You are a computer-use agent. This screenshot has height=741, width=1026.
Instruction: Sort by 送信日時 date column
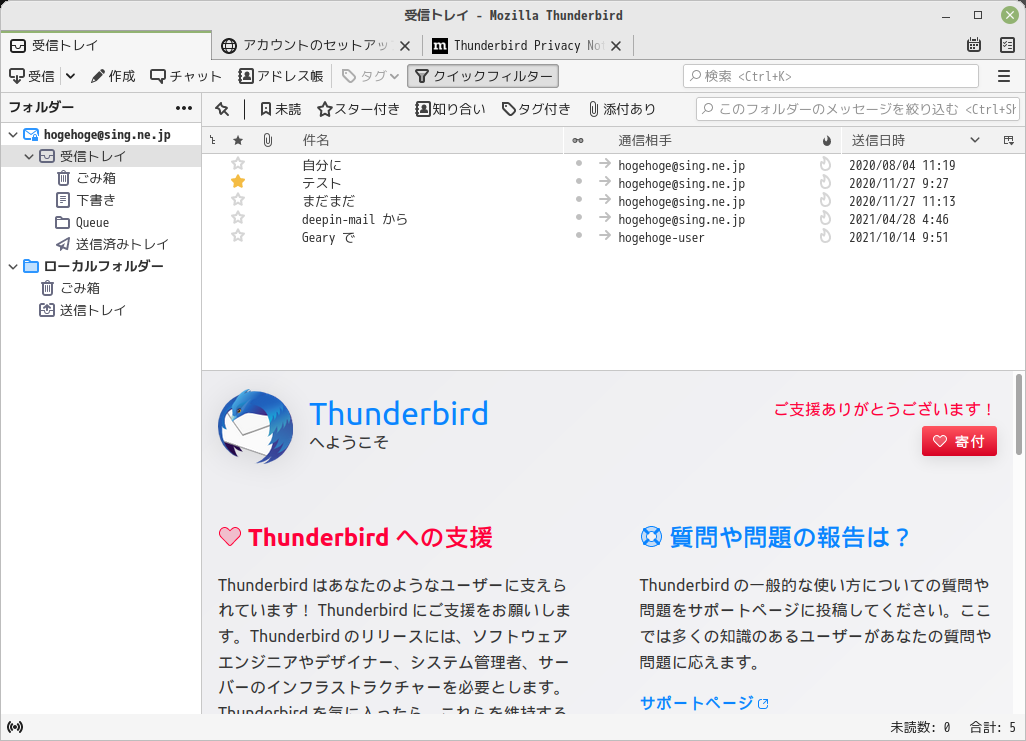916,140
